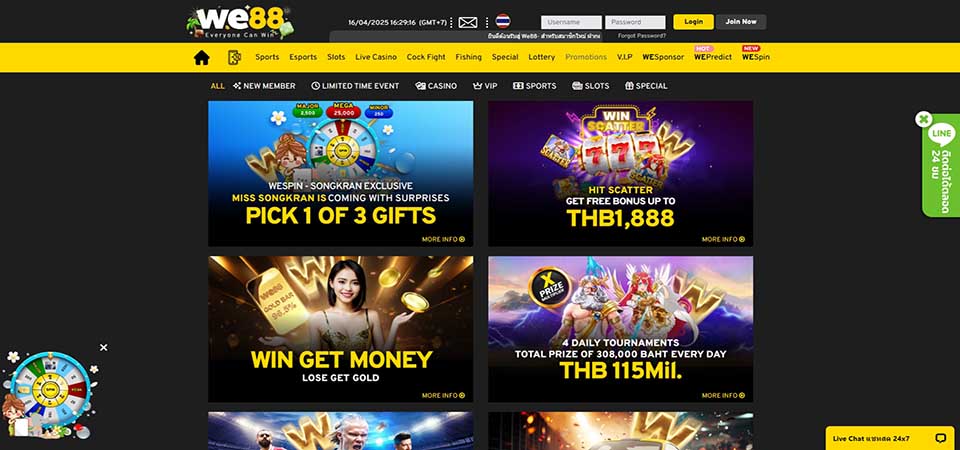Open the green LINE contact banner
The image size is (960, 450).
pyautogui.click(x=942, y=167)
